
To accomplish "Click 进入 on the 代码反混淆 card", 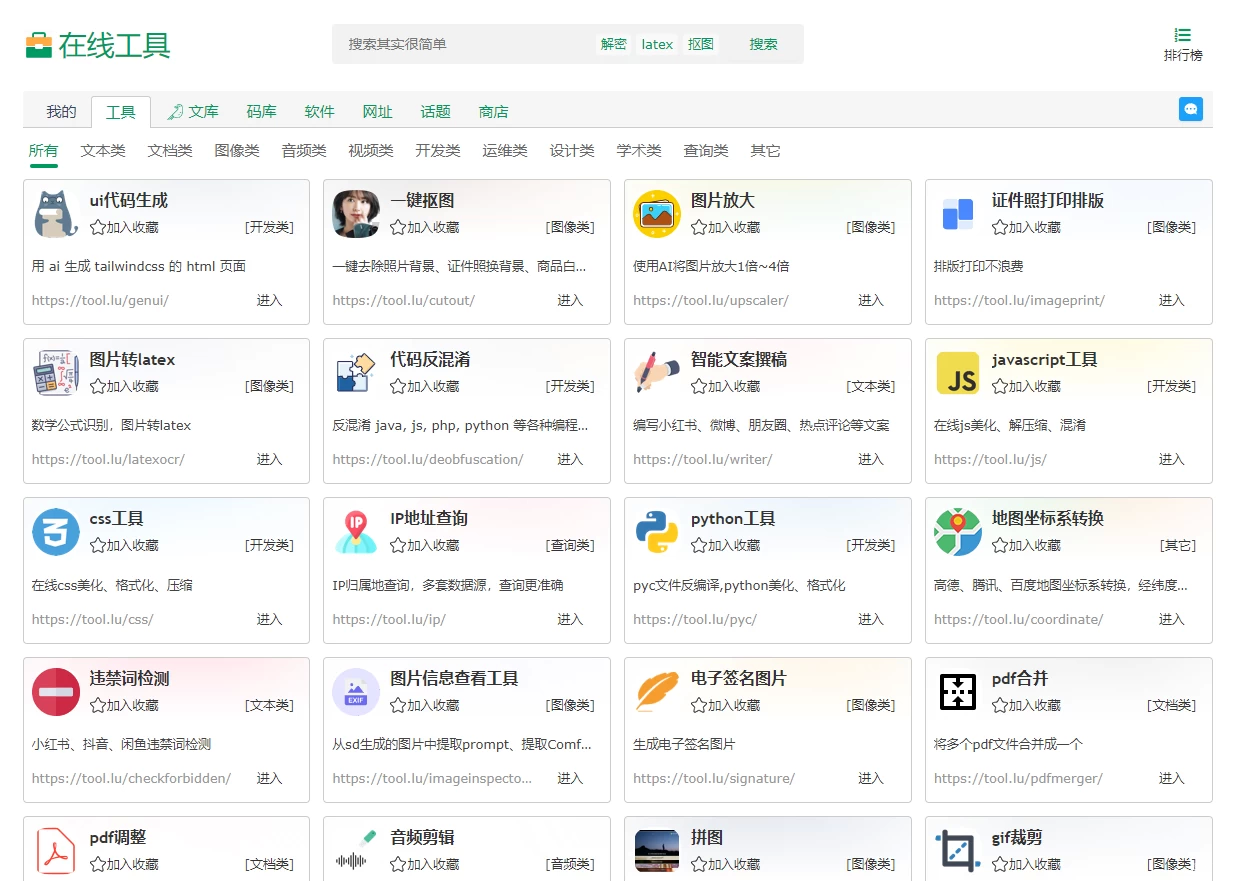I will [x=569, y=459].
